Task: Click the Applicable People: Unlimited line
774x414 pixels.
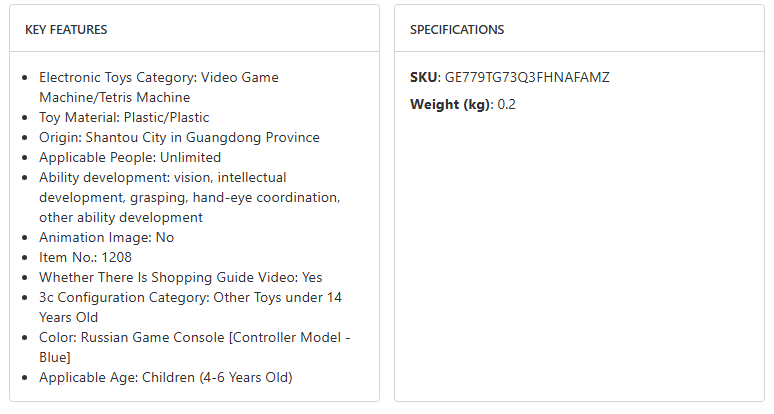Action: point(130,157)
